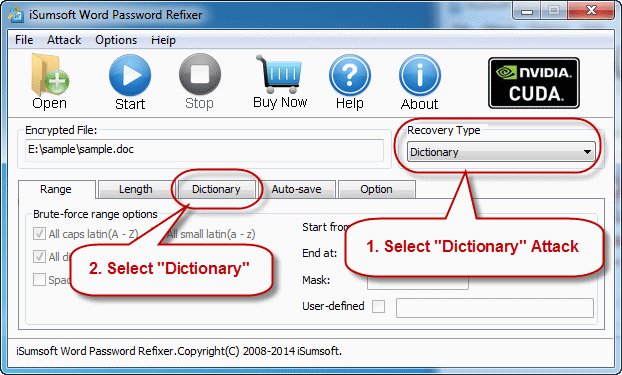This screenshot has width=622, height=375.
Task: Toggle the All digits checkbox
Action: (39, 256)
